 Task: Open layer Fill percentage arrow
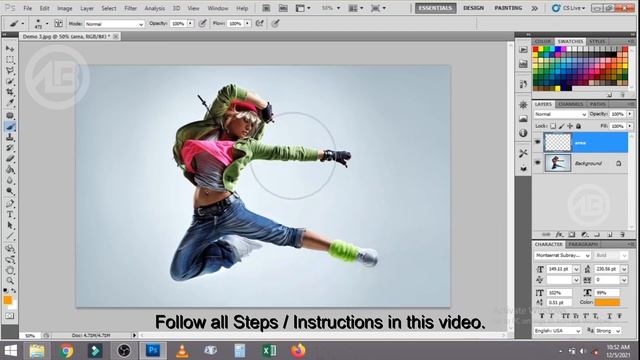click(x=630, y=126)
